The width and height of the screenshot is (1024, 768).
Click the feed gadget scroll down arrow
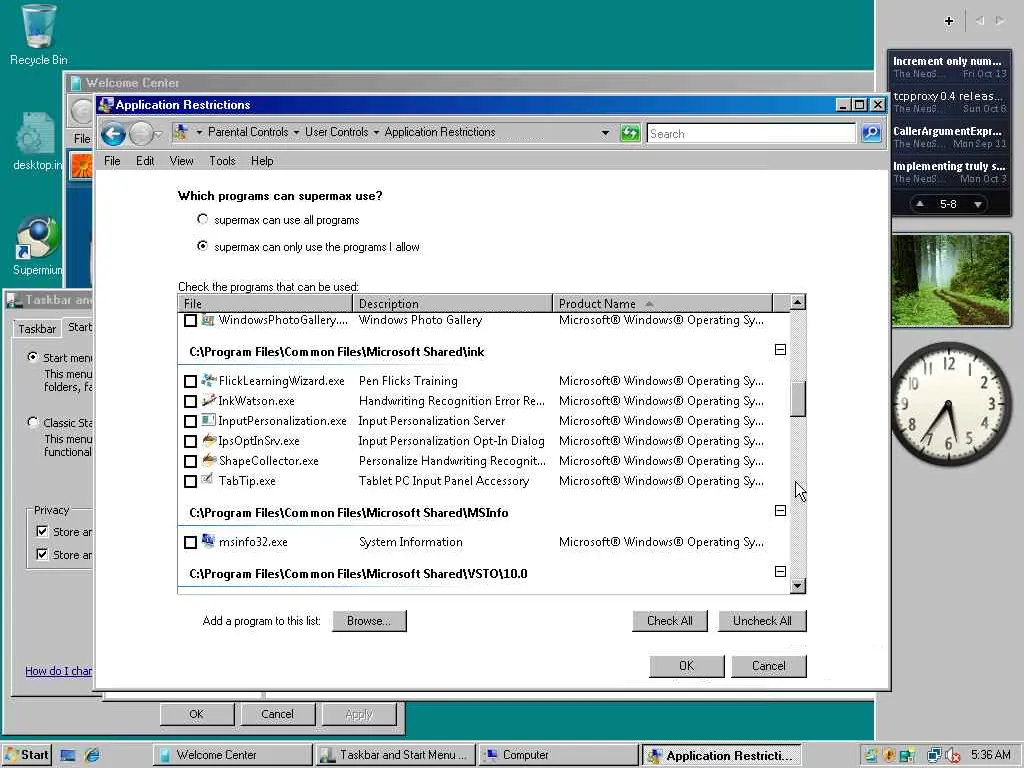coord(978,204)
